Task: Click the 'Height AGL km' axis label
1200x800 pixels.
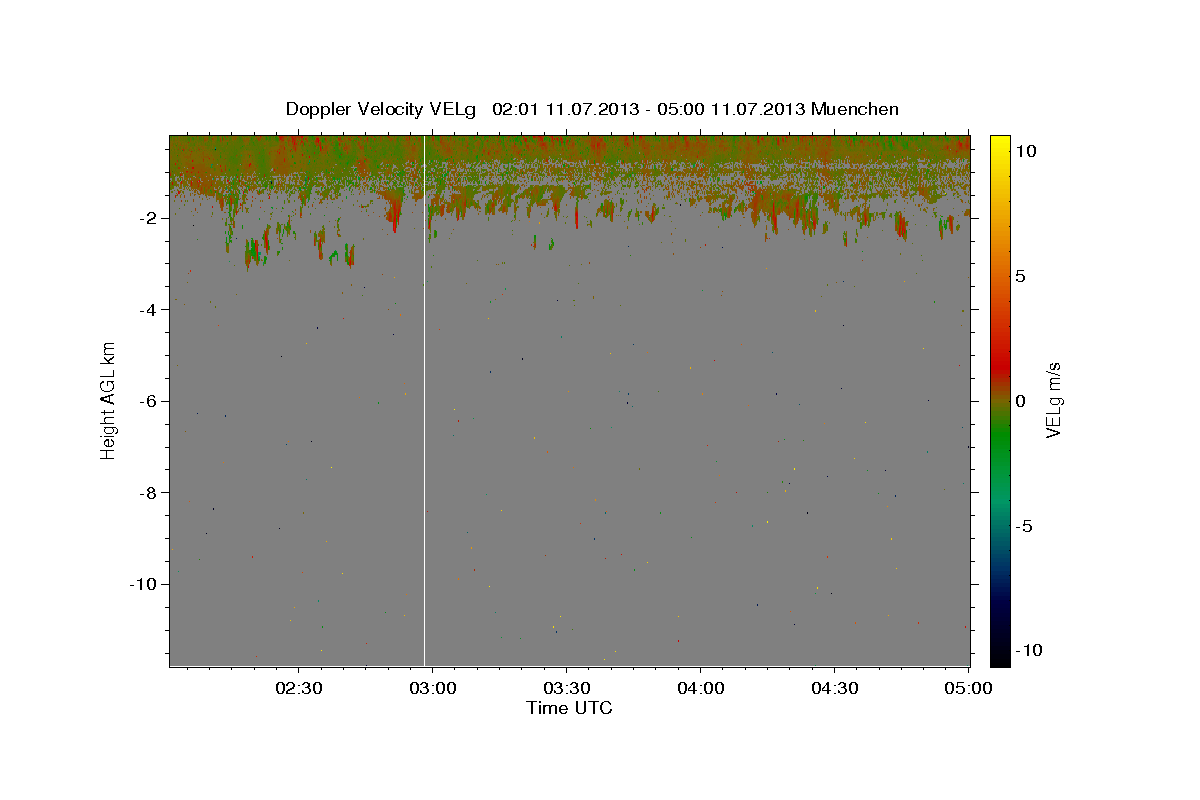Action: tap(108, 400)
